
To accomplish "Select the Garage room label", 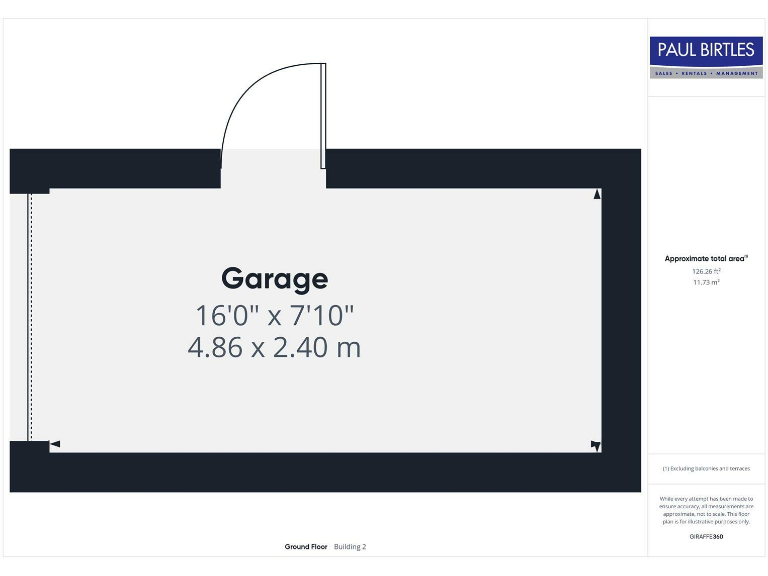I will (x=274, y=278).
